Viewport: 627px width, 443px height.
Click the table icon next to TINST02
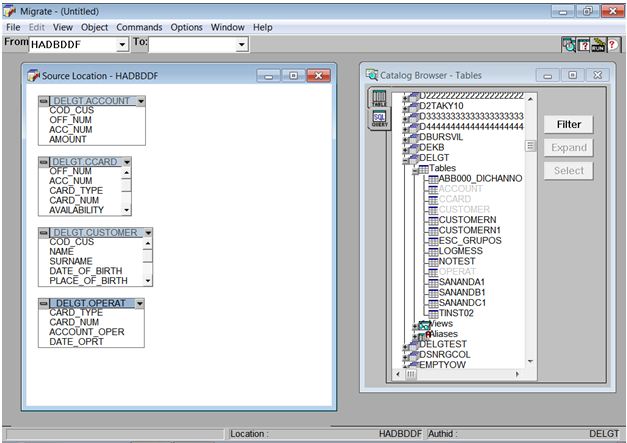[433, 313]
